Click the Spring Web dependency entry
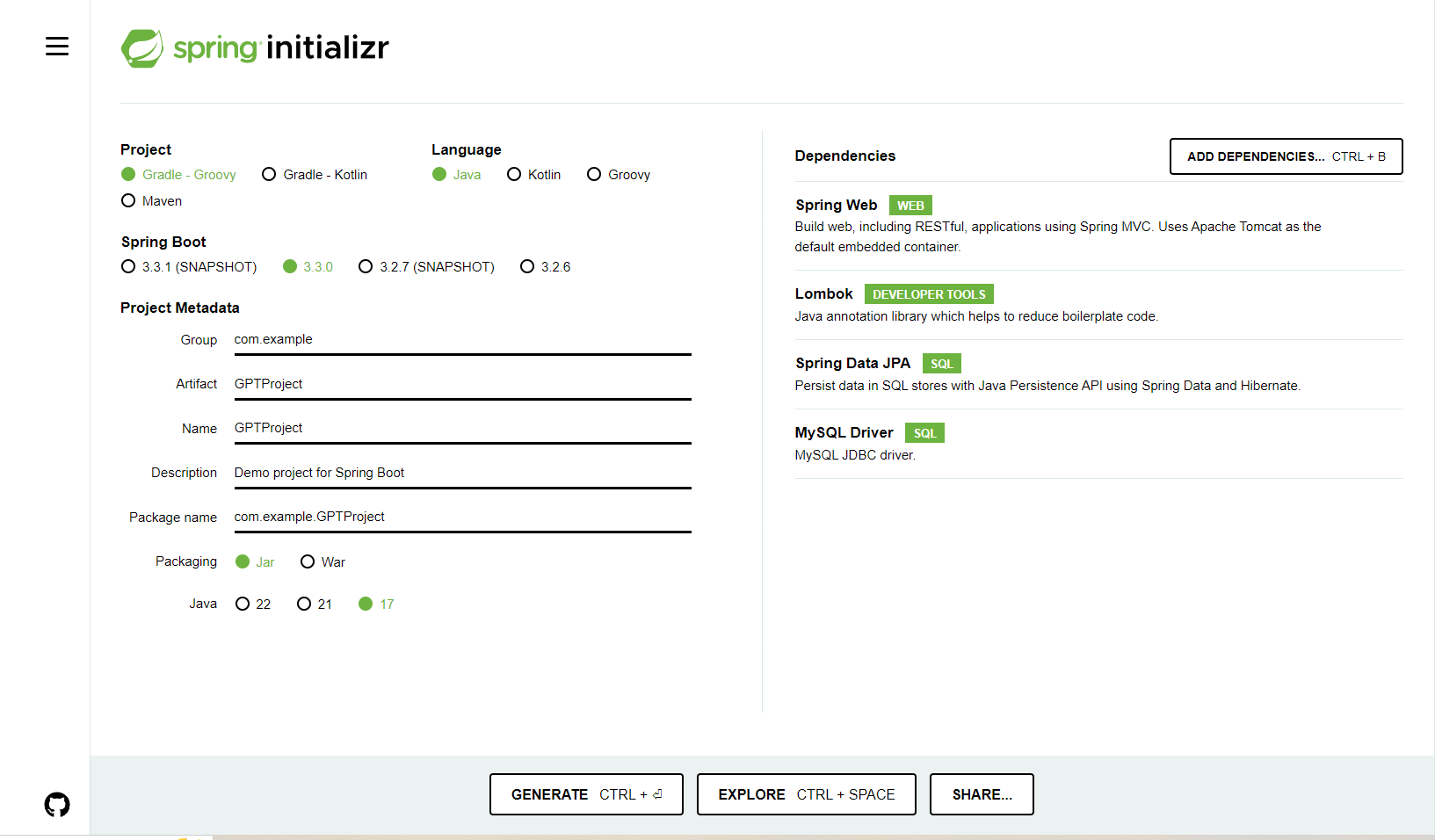 click(1098, 226)
